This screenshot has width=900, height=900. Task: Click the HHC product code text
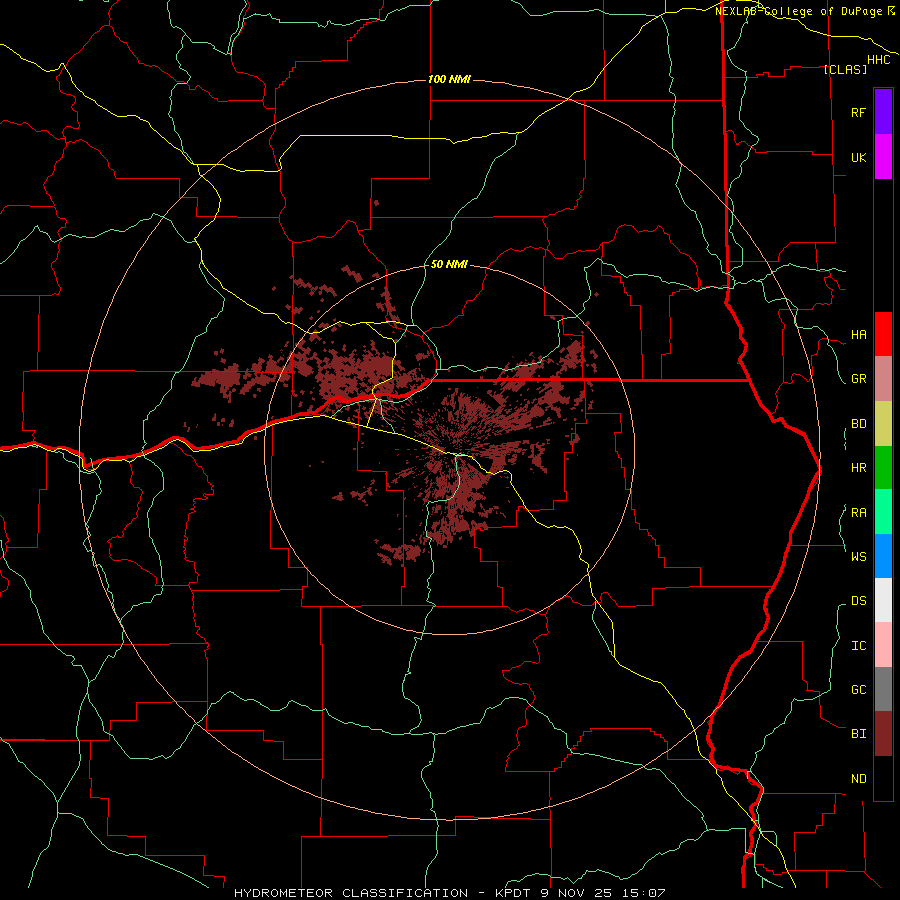click(x=878, y=60)
